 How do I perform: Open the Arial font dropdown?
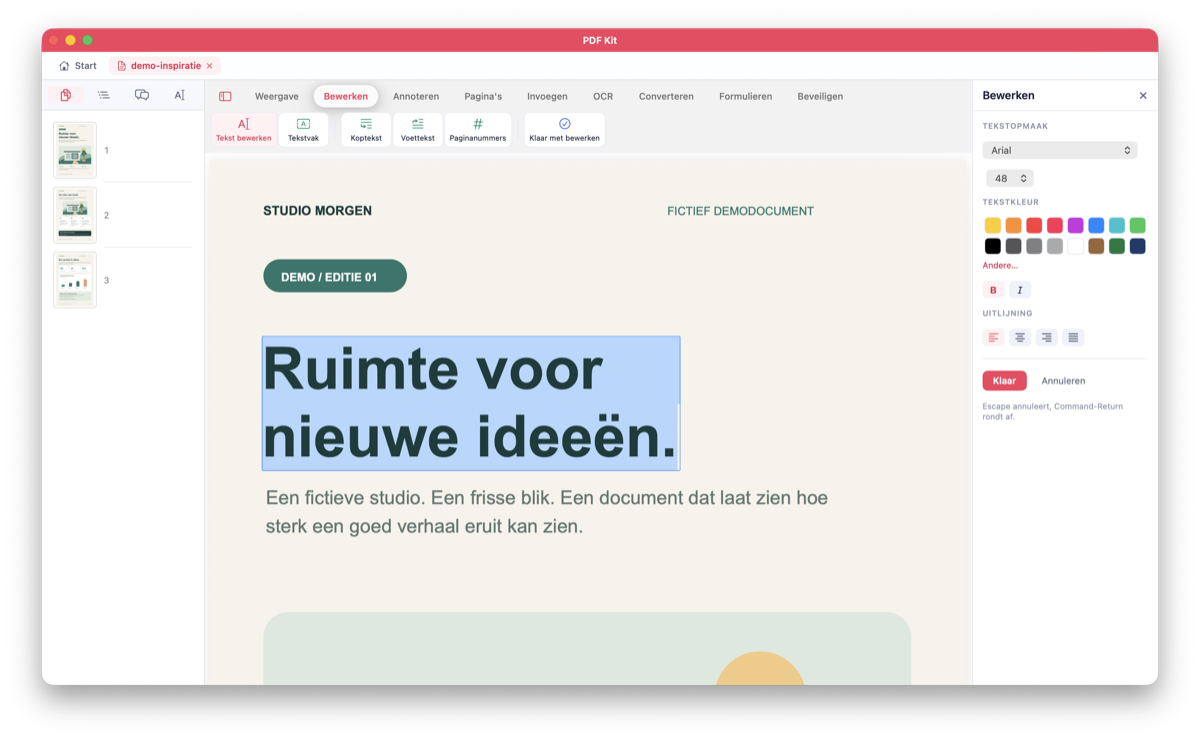click(x=1060, y=150)
